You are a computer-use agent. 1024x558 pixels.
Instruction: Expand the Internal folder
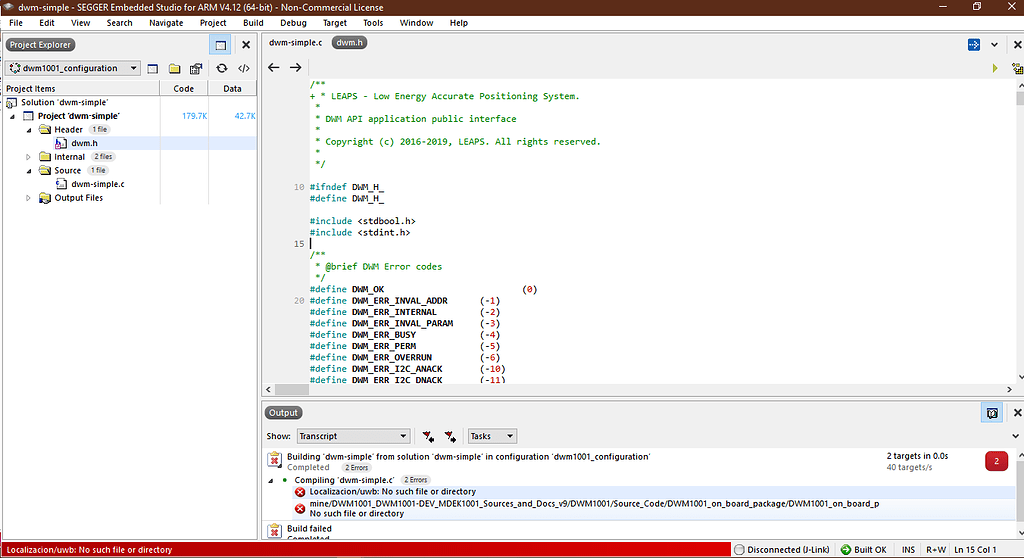pyautogui.click(x=29, y=157)
